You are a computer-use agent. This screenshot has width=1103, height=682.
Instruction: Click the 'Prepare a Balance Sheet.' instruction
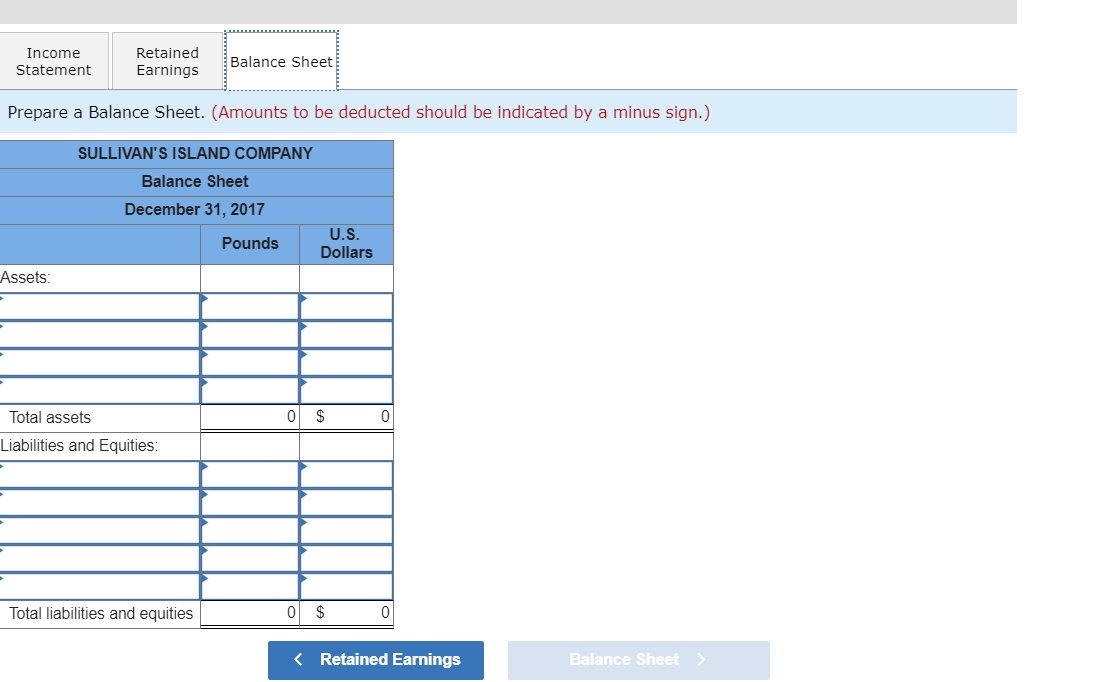click(106, 112)
